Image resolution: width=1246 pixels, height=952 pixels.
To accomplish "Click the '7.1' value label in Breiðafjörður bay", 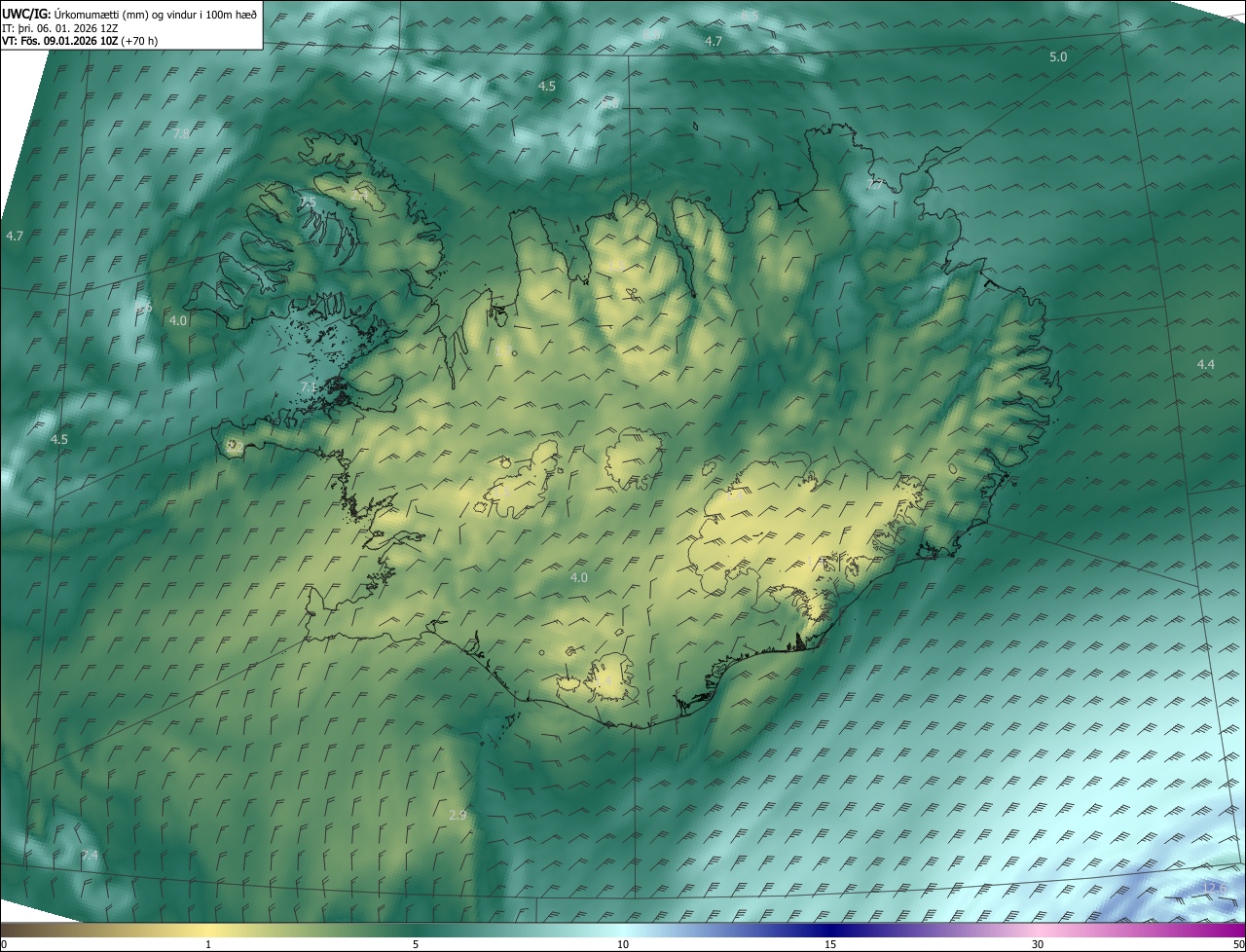I will [x=309, y=387].
